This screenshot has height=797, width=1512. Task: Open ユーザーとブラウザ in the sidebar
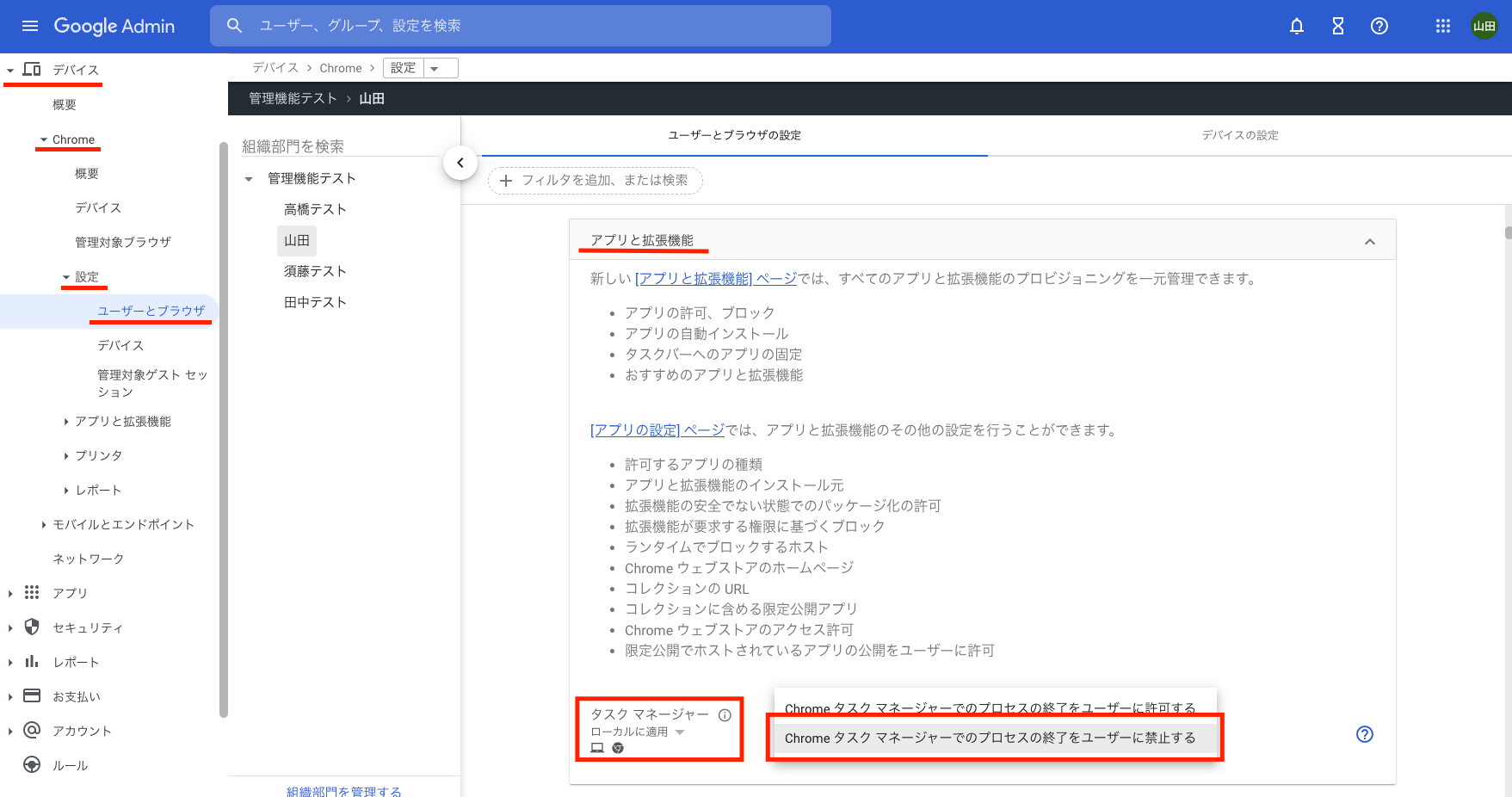(x=151, y=311)
